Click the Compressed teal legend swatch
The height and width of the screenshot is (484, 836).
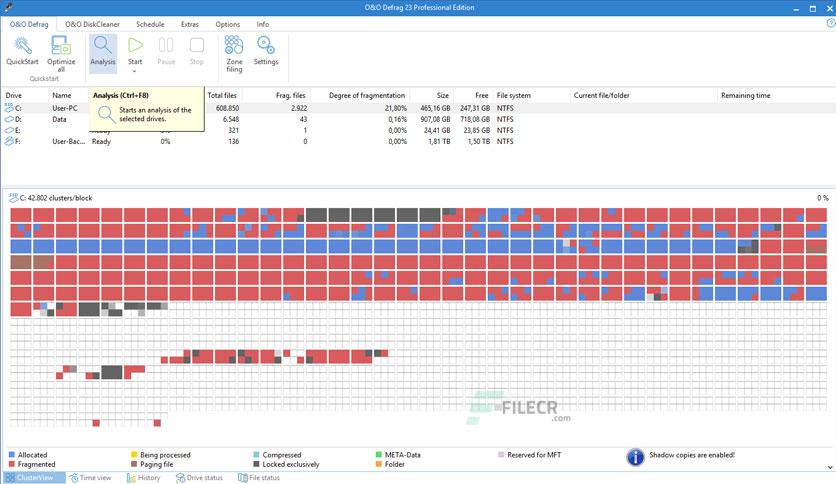pyautogui.click(x=256, y=455)
